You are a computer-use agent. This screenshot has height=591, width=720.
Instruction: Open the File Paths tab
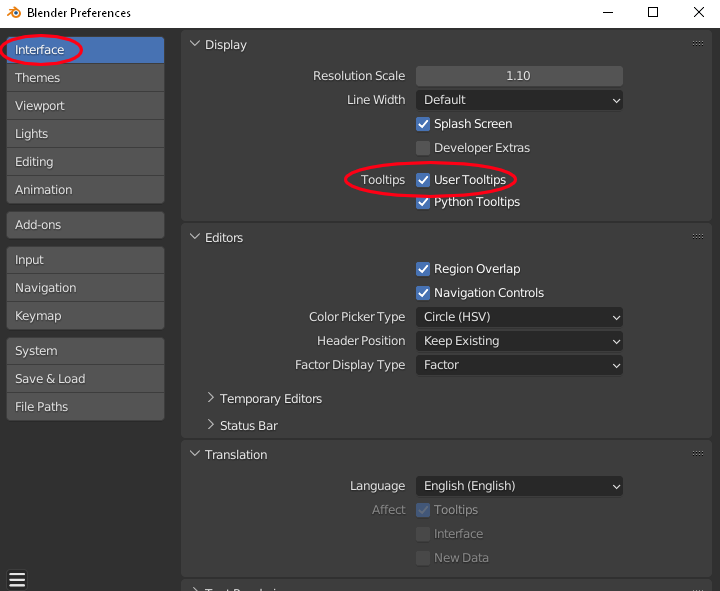point(85,407)
